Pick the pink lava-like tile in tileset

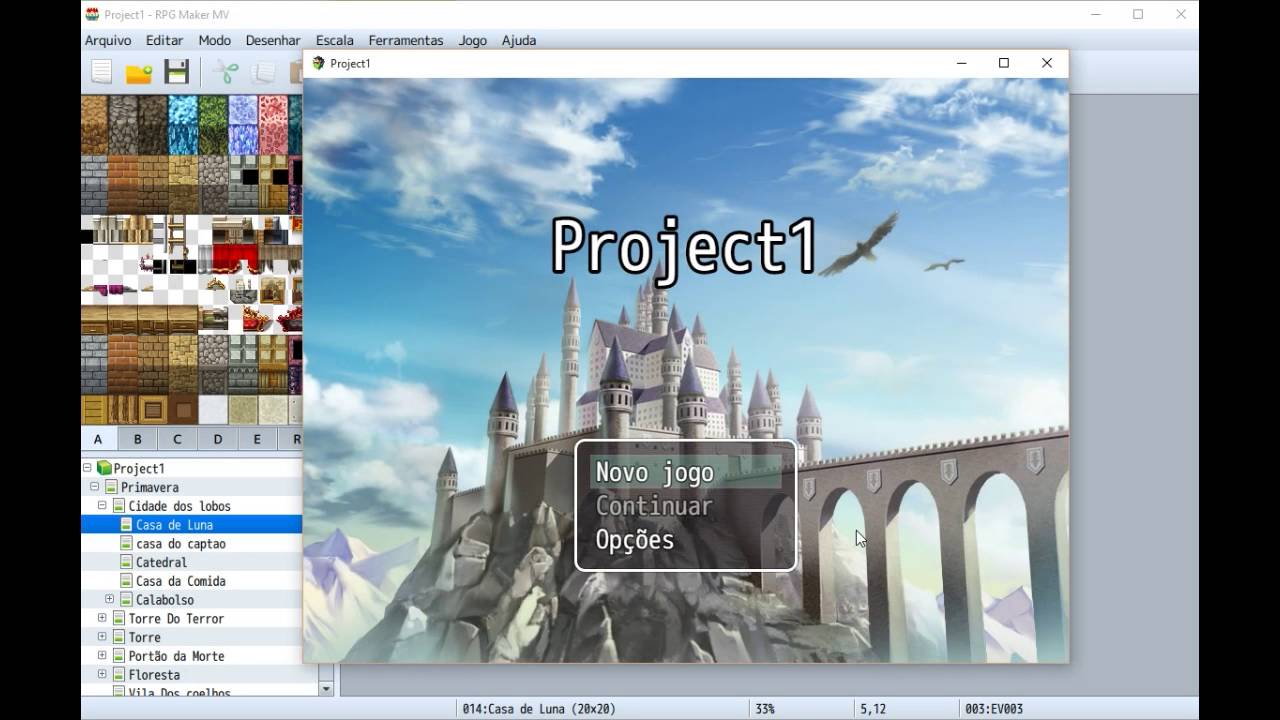[x=273, y=125]
